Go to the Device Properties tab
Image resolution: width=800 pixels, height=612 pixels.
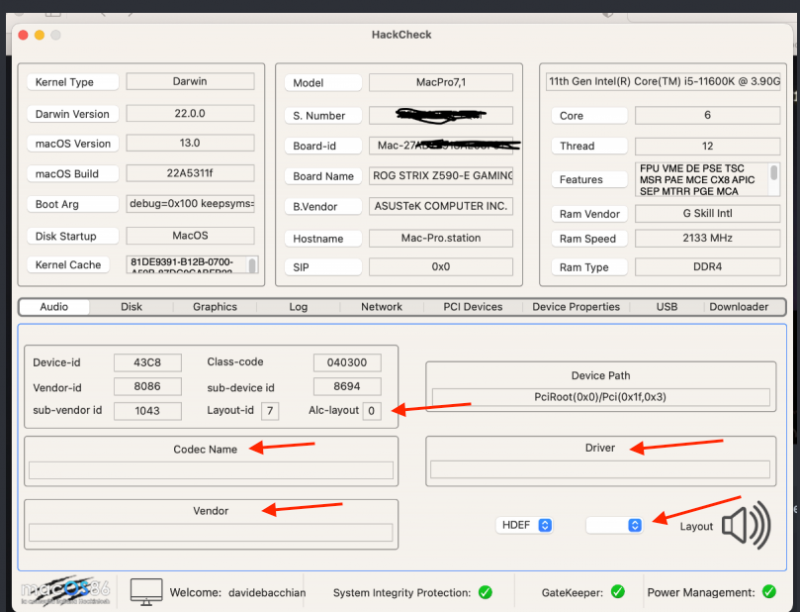(x=576, y=307)
